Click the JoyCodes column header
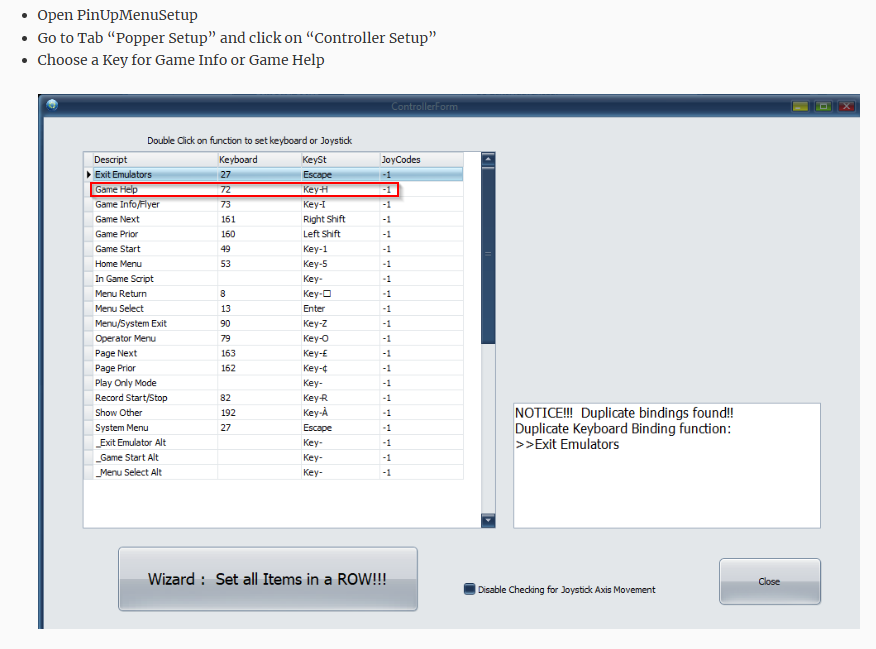This screenshot has width=876, height=649. click(x=422, y=160)
